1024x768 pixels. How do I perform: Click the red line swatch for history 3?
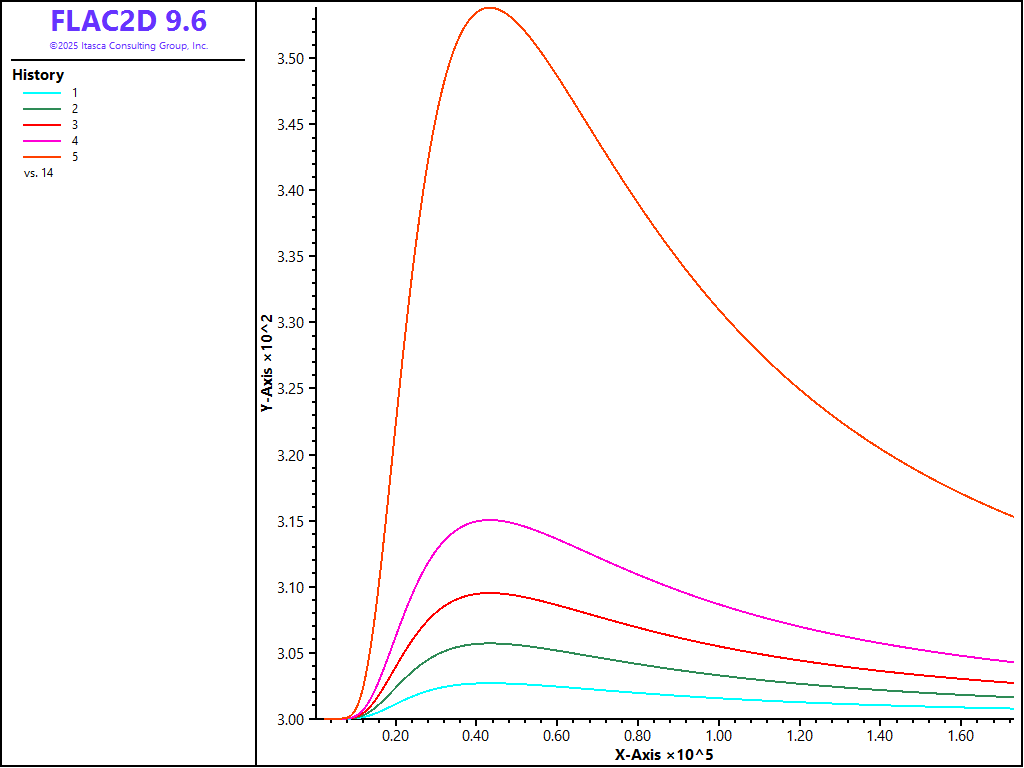43,125
